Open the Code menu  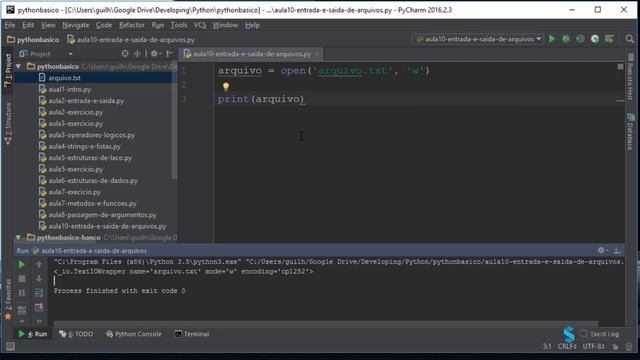click(104, 25)
